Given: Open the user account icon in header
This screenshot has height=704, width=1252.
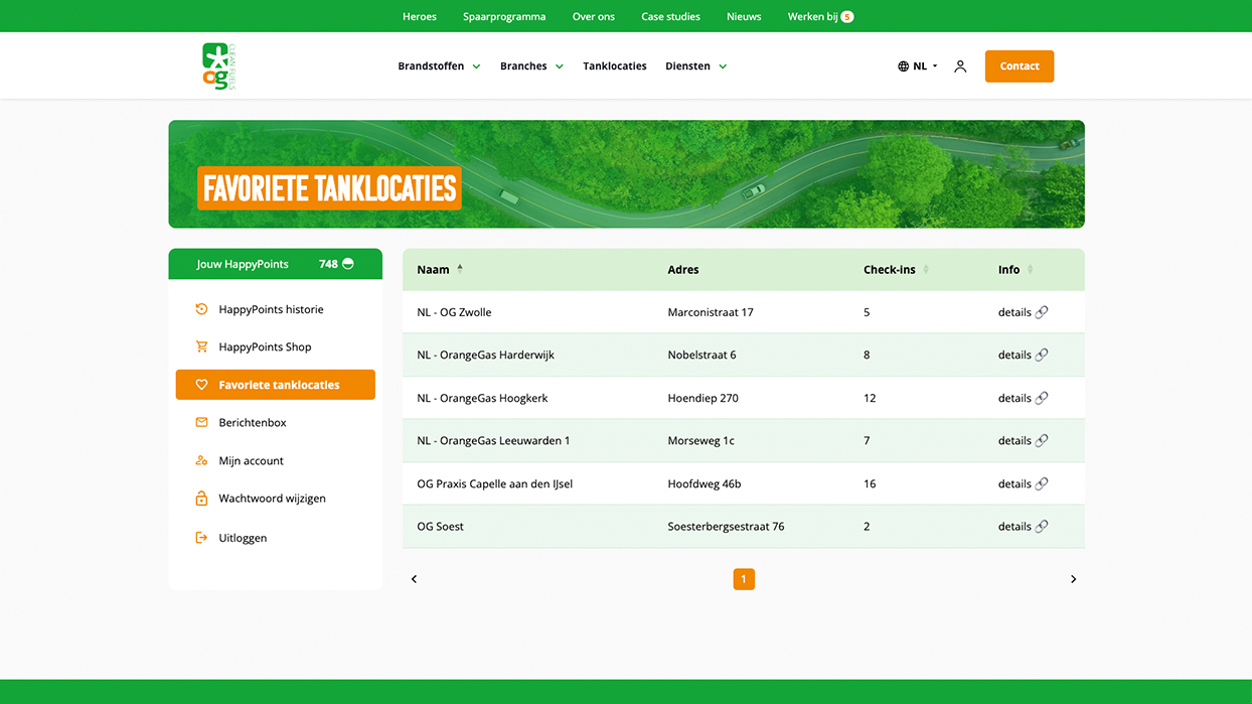Looking at the screenshot, I should click(960, 66).
